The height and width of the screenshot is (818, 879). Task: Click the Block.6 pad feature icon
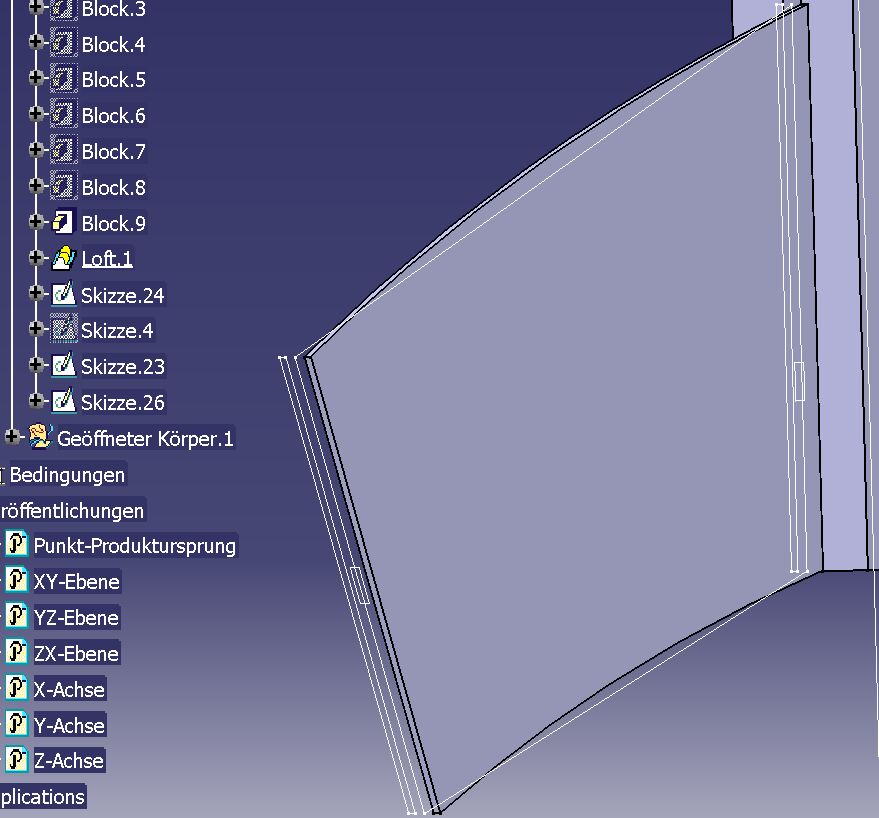click(63, 114)
